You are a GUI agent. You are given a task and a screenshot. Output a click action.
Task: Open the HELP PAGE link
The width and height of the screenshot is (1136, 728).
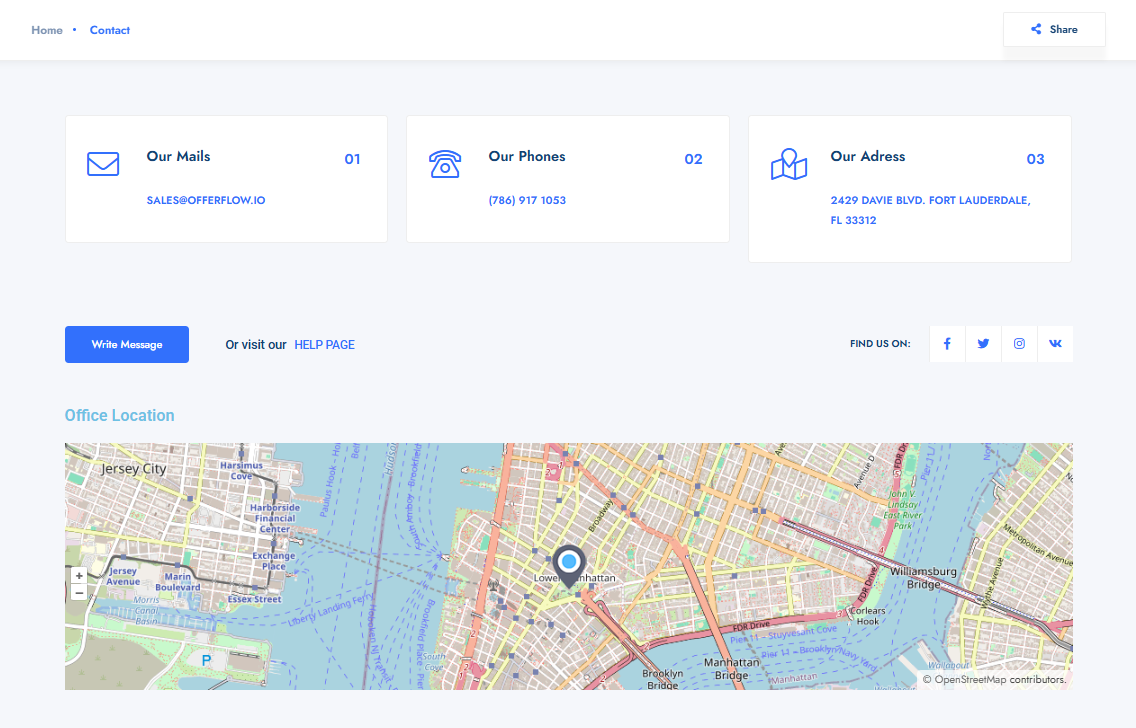tap(324, 345)
